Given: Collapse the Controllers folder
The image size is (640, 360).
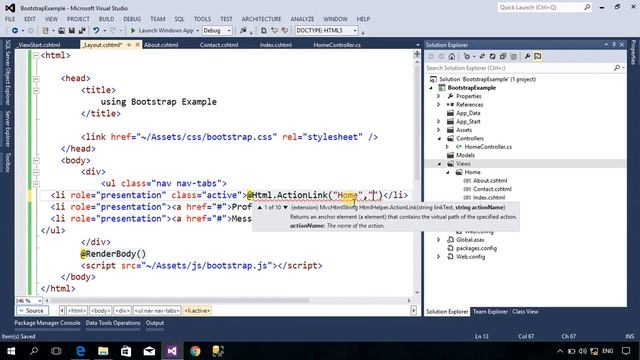Looking at the screenshot, I should tap(439, 138).
